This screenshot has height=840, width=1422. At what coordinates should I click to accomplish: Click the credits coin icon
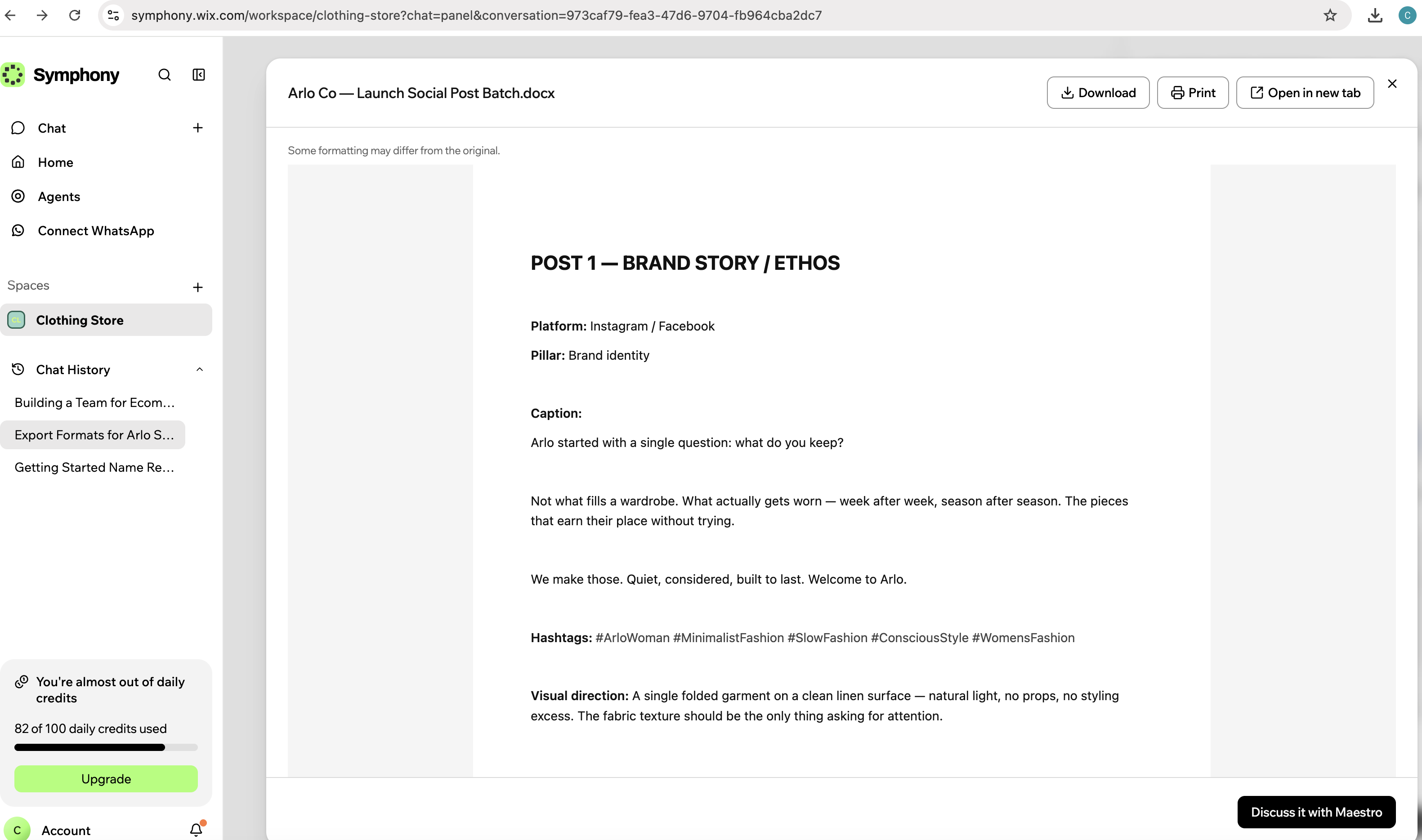[22, 682]
